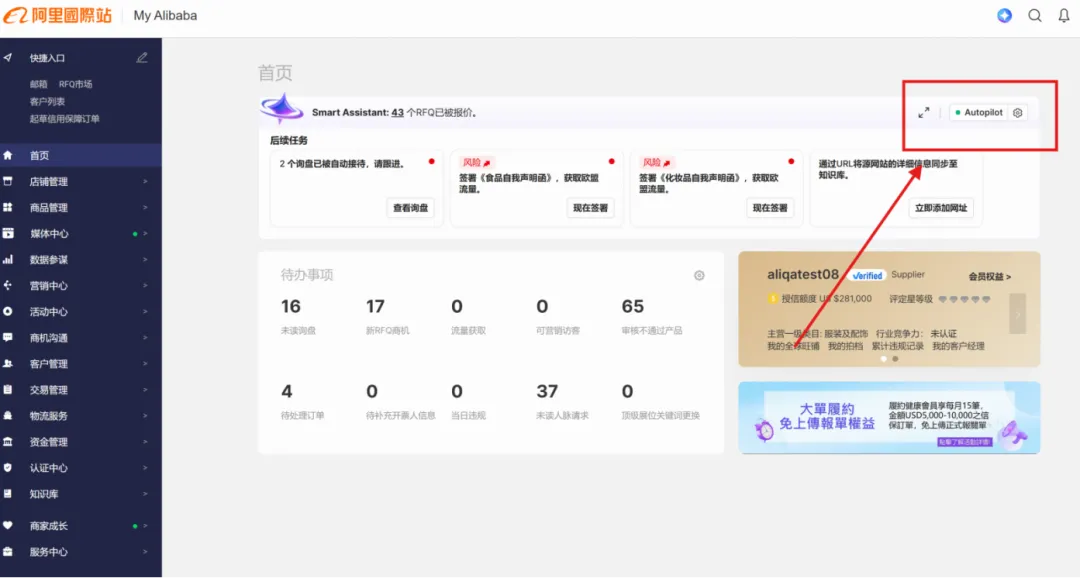
Task: Expand the Smart Assistant panel with arrows icon
Action: point(924,112)
